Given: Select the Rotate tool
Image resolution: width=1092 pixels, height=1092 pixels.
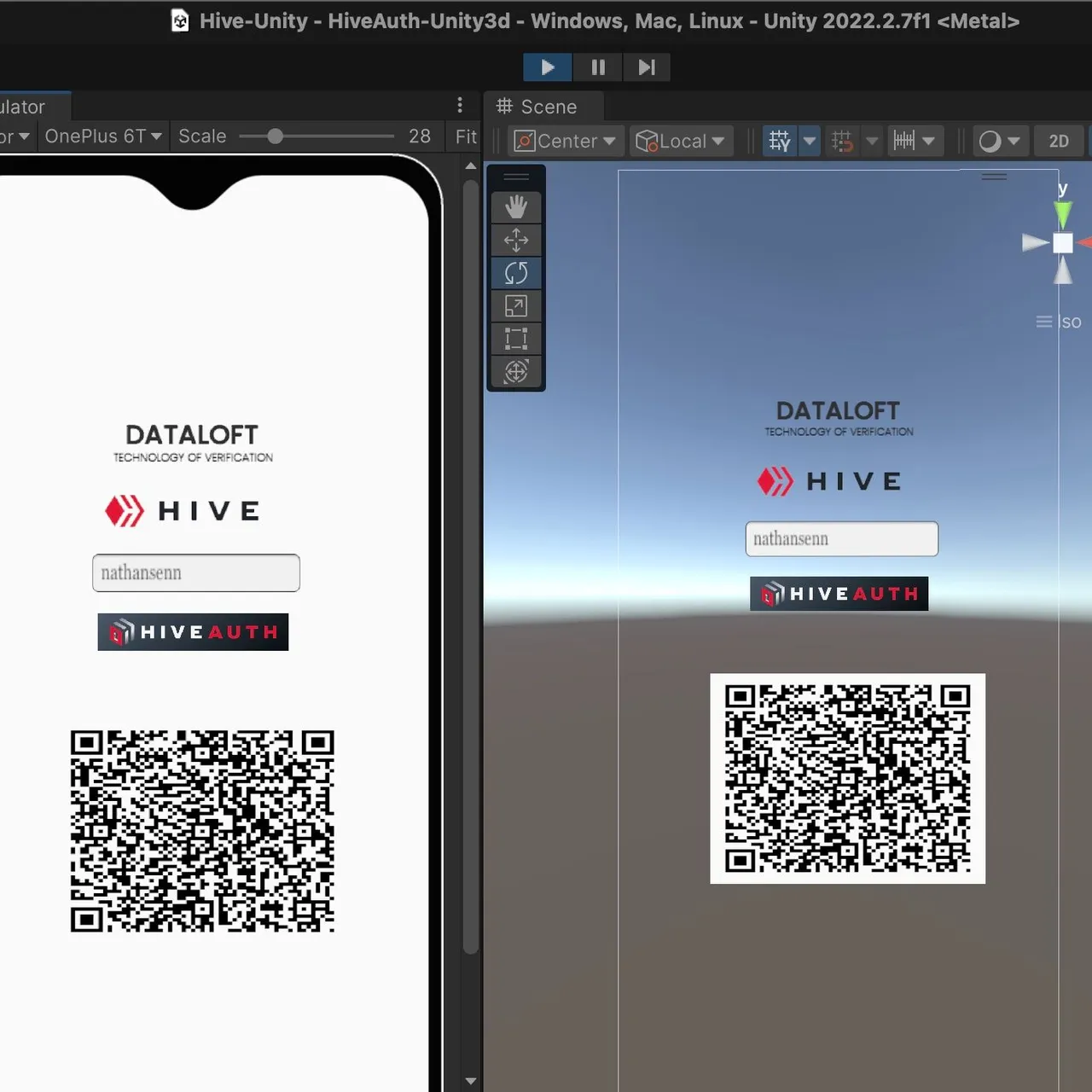Looking at the screenshot, I should click(516, 273).
